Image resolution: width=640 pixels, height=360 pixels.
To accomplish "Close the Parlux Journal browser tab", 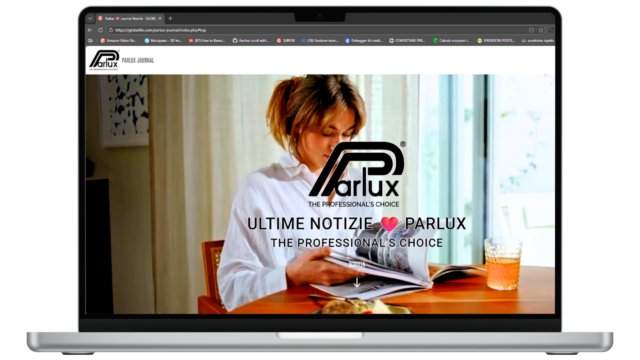I will (x=160, y=18).
